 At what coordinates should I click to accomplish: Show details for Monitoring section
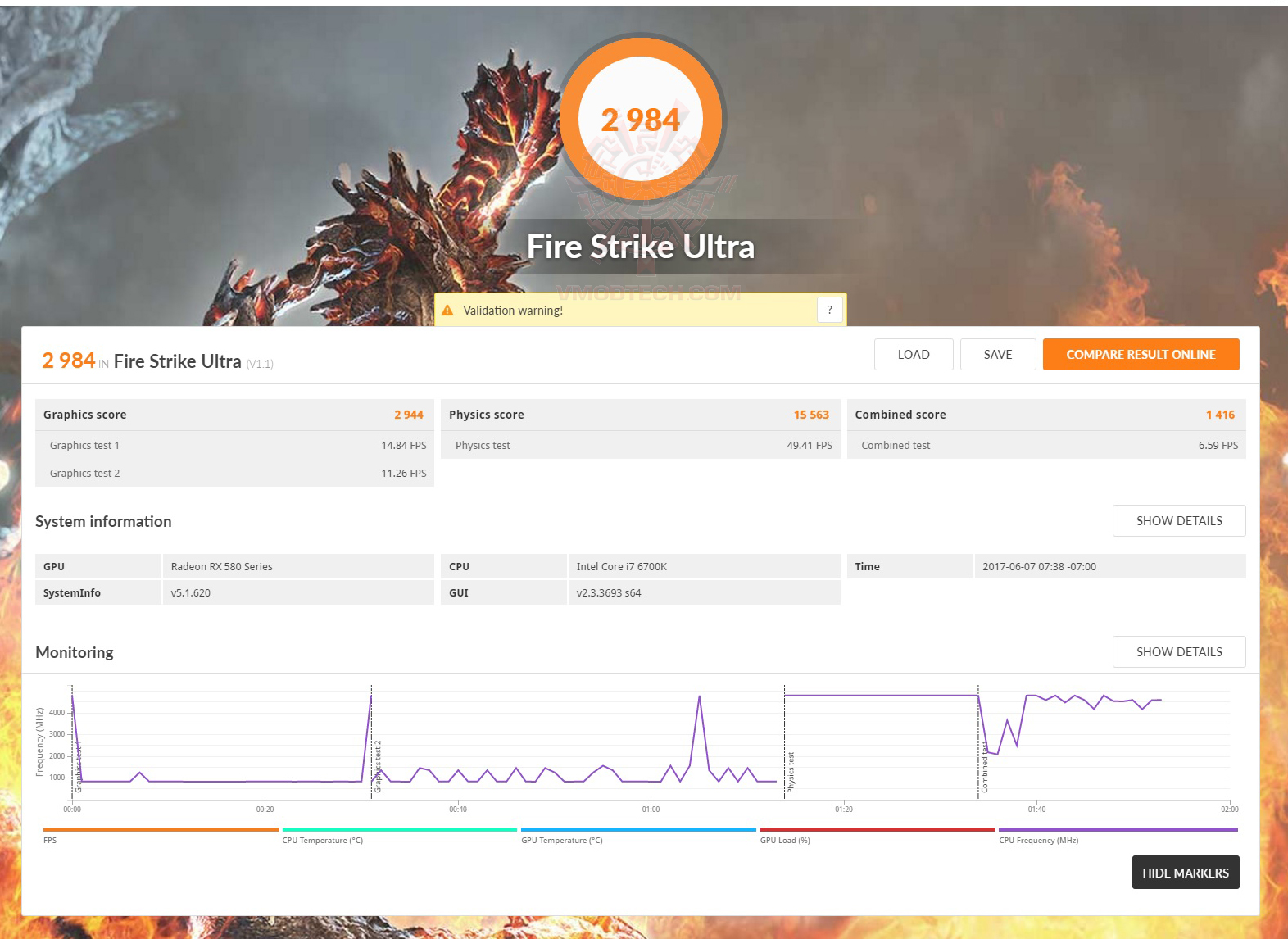pyautogui.click(x=1179, y=652)
